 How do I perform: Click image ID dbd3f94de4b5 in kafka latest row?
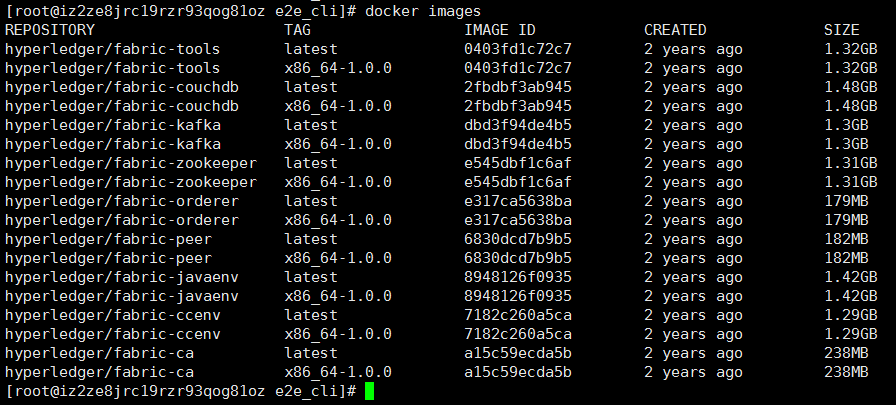518,125
